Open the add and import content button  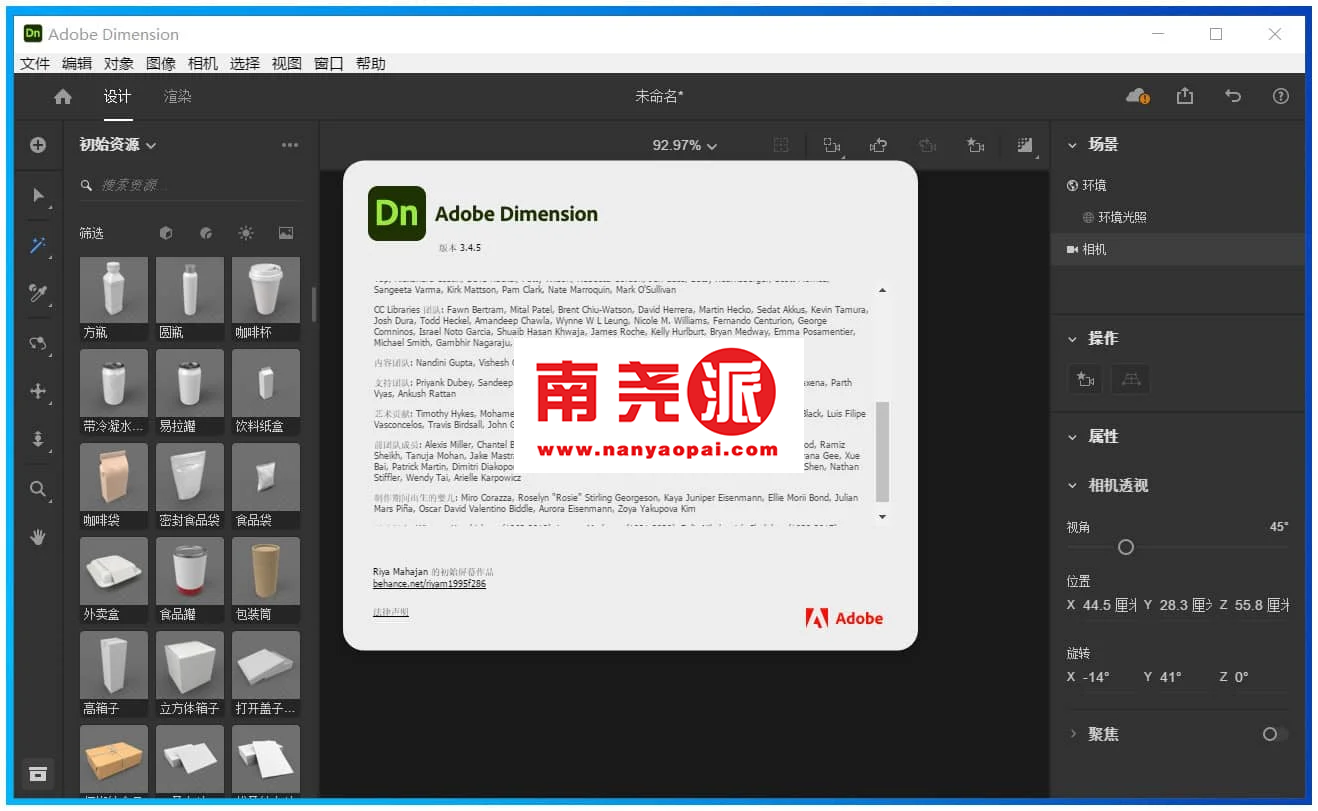tap(38, 145)
